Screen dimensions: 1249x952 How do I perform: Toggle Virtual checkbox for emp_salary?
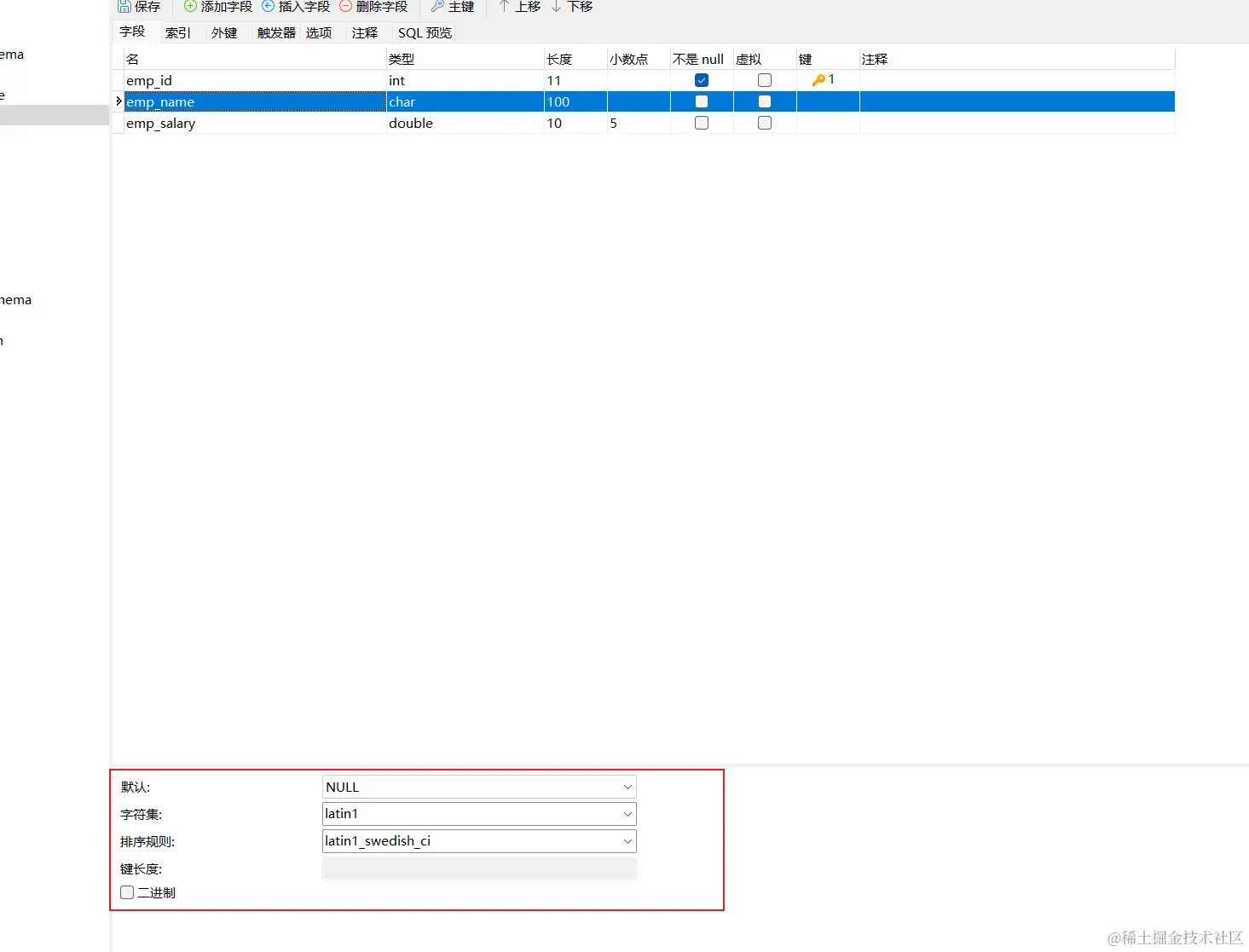[x=765, y=123]
